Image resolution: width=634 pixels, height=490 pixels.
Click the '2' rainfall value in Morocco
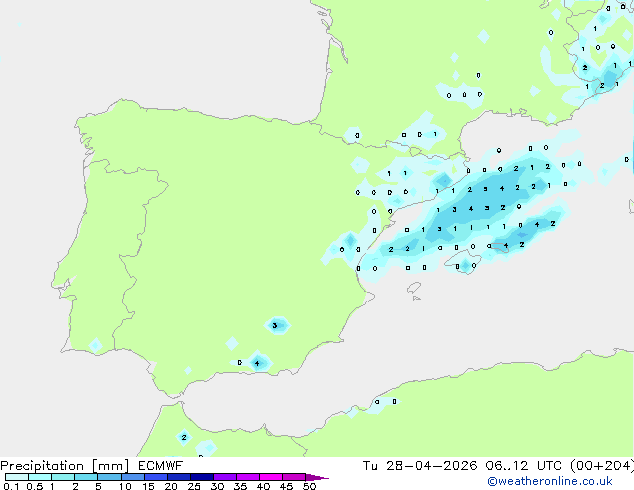184,437
